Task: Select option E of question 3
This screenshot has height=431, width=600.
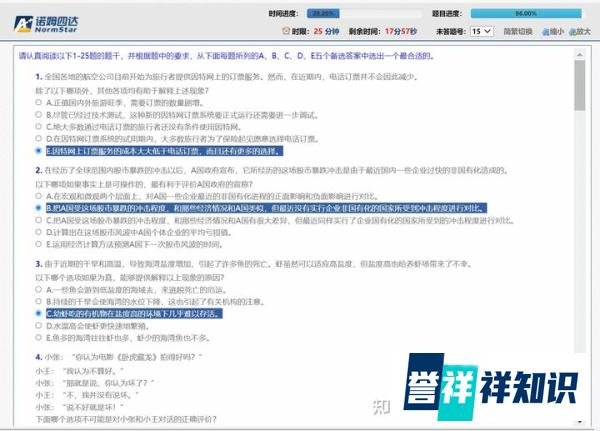Action: pyautogui.click(x=38, y=337)
